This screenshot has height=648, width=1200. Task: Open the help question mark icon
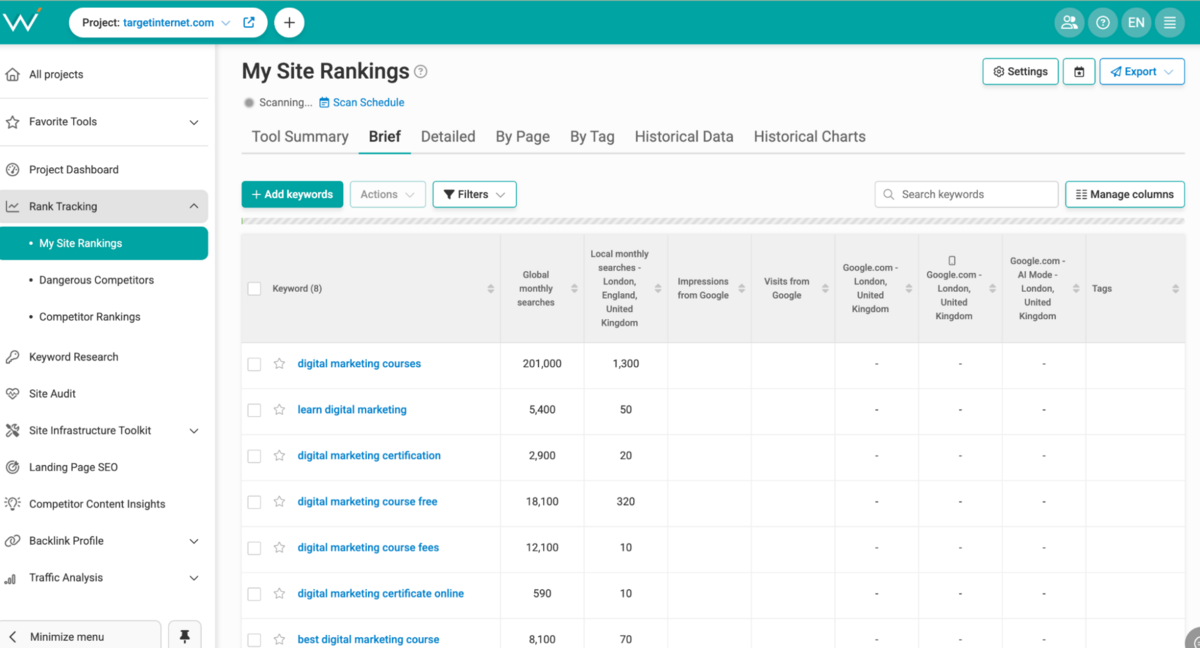1103,23
